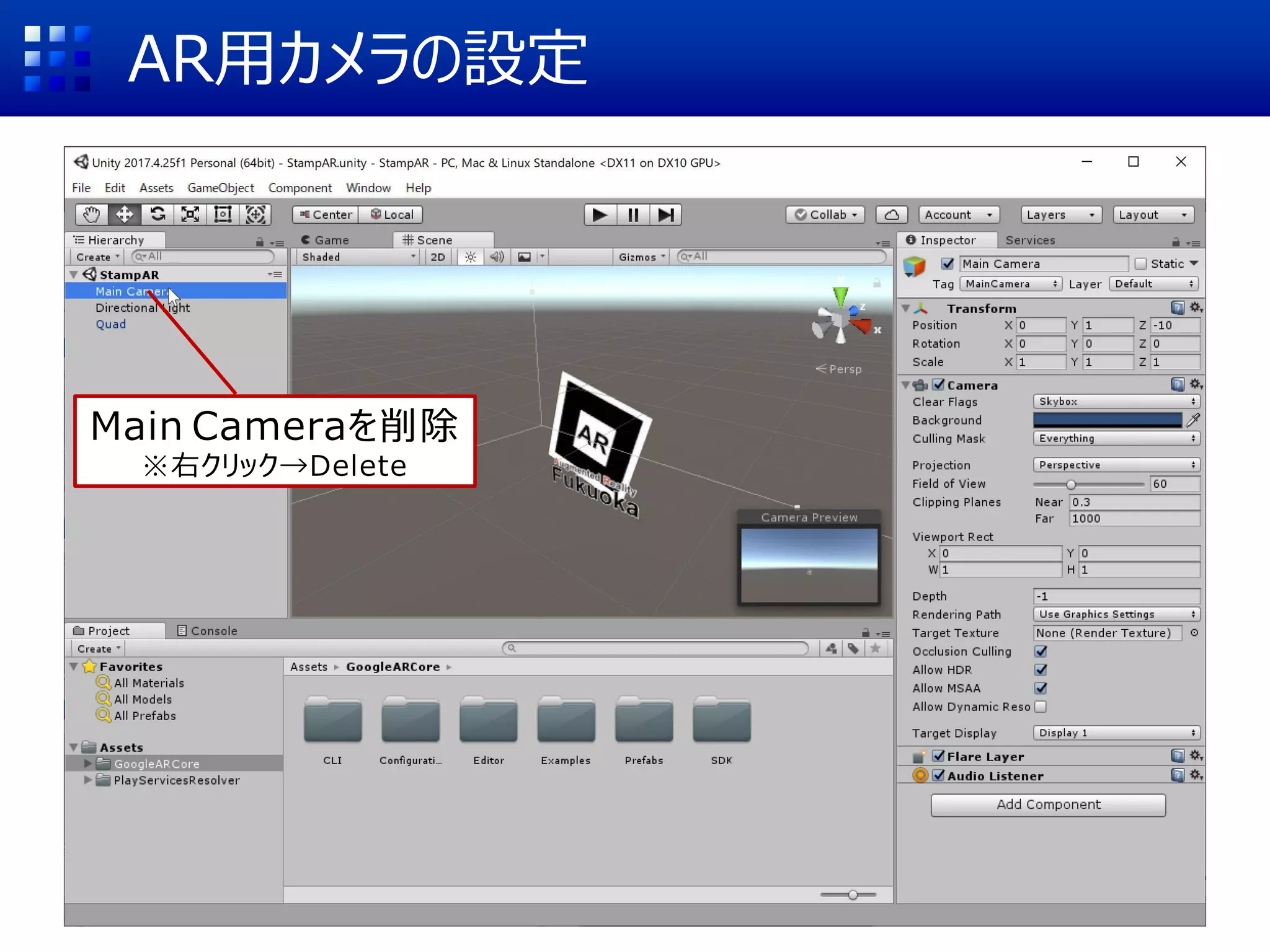Open the GameObject menu
The height and width of the screenshot is (952, 1270).
tap(221, 188)
